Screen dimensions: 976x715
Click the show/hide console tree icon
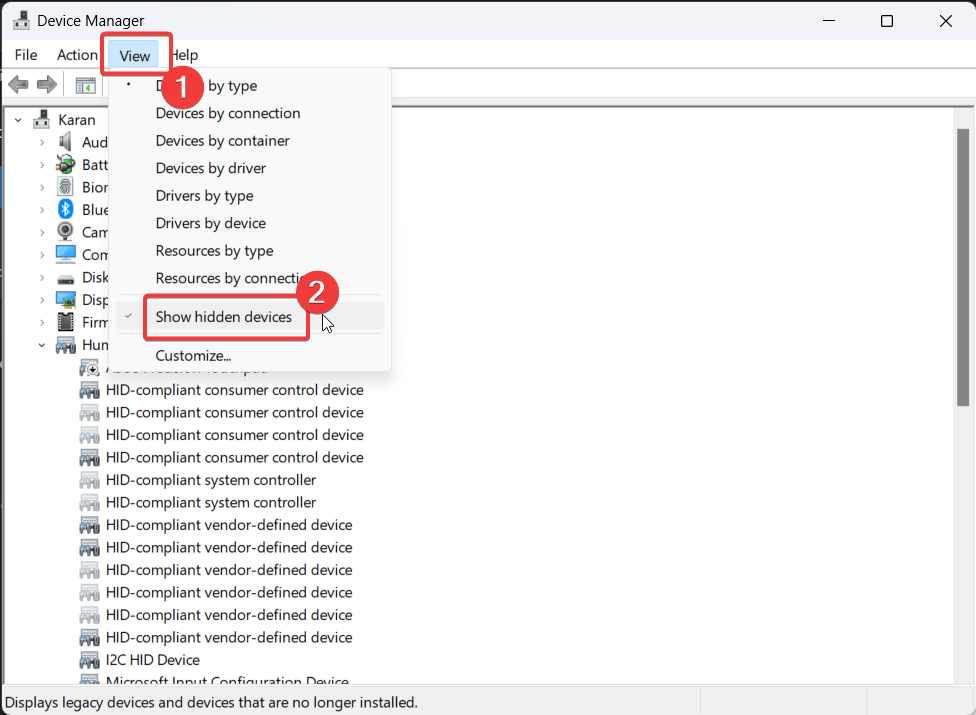[x=85, y=86]
